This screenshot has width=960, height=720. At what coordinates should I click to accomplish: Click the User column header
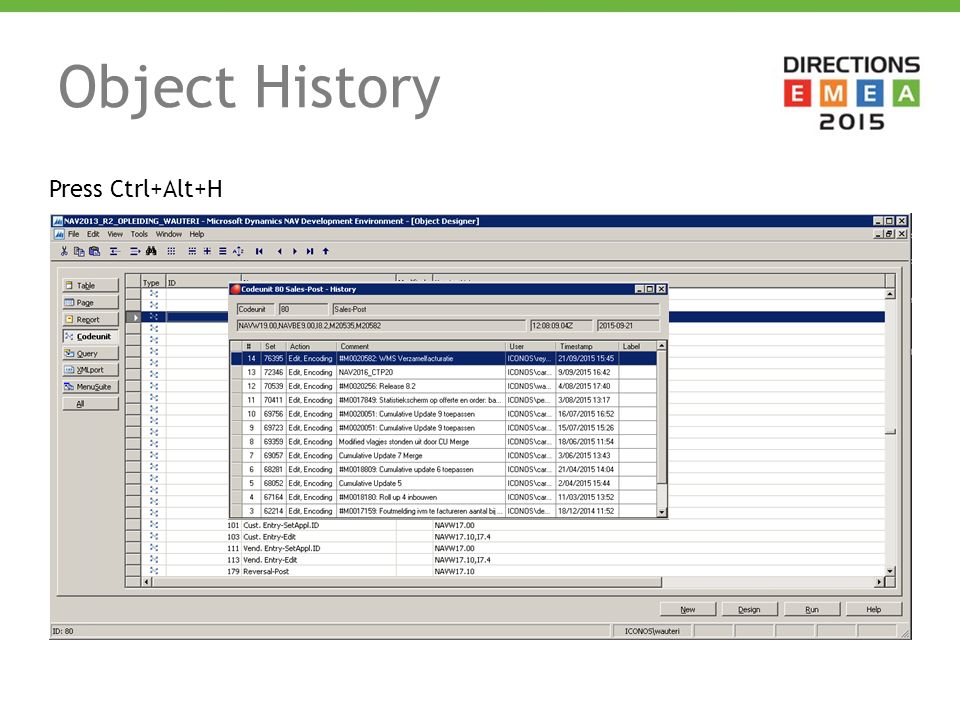[530, 347]
